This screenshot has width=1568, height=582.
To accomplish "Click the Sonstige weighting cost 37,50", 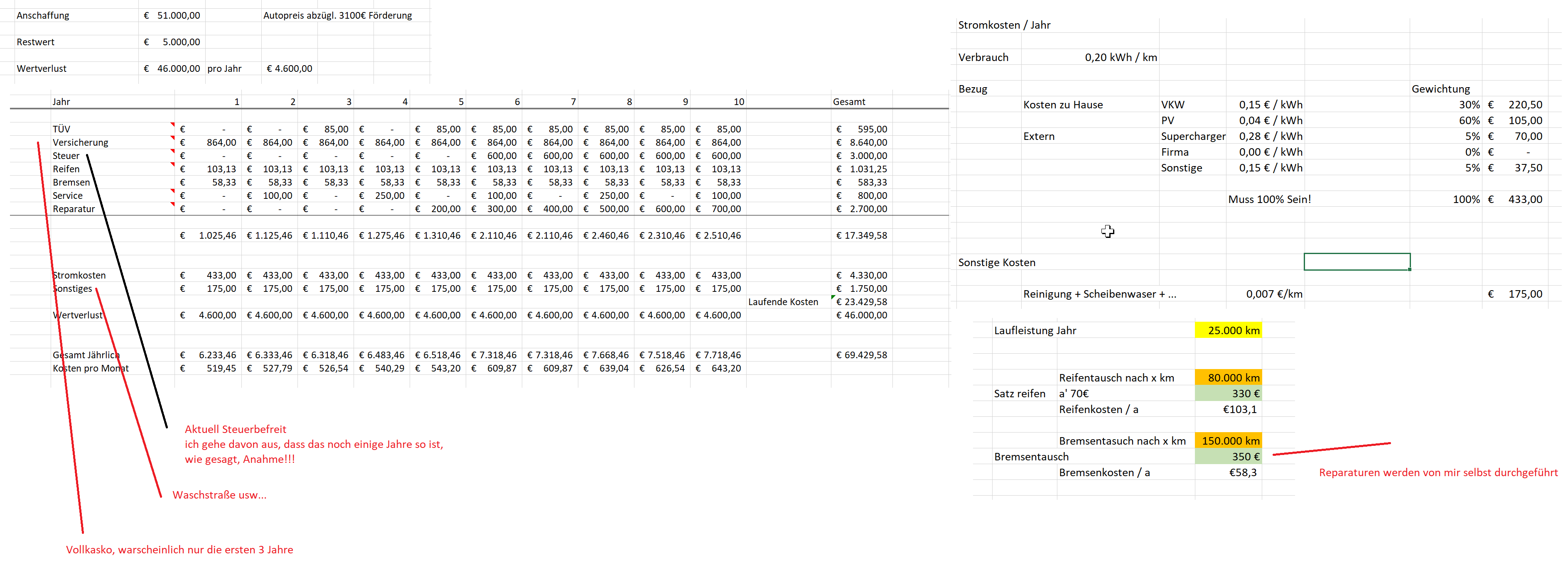I will (x=1516, y=168).
